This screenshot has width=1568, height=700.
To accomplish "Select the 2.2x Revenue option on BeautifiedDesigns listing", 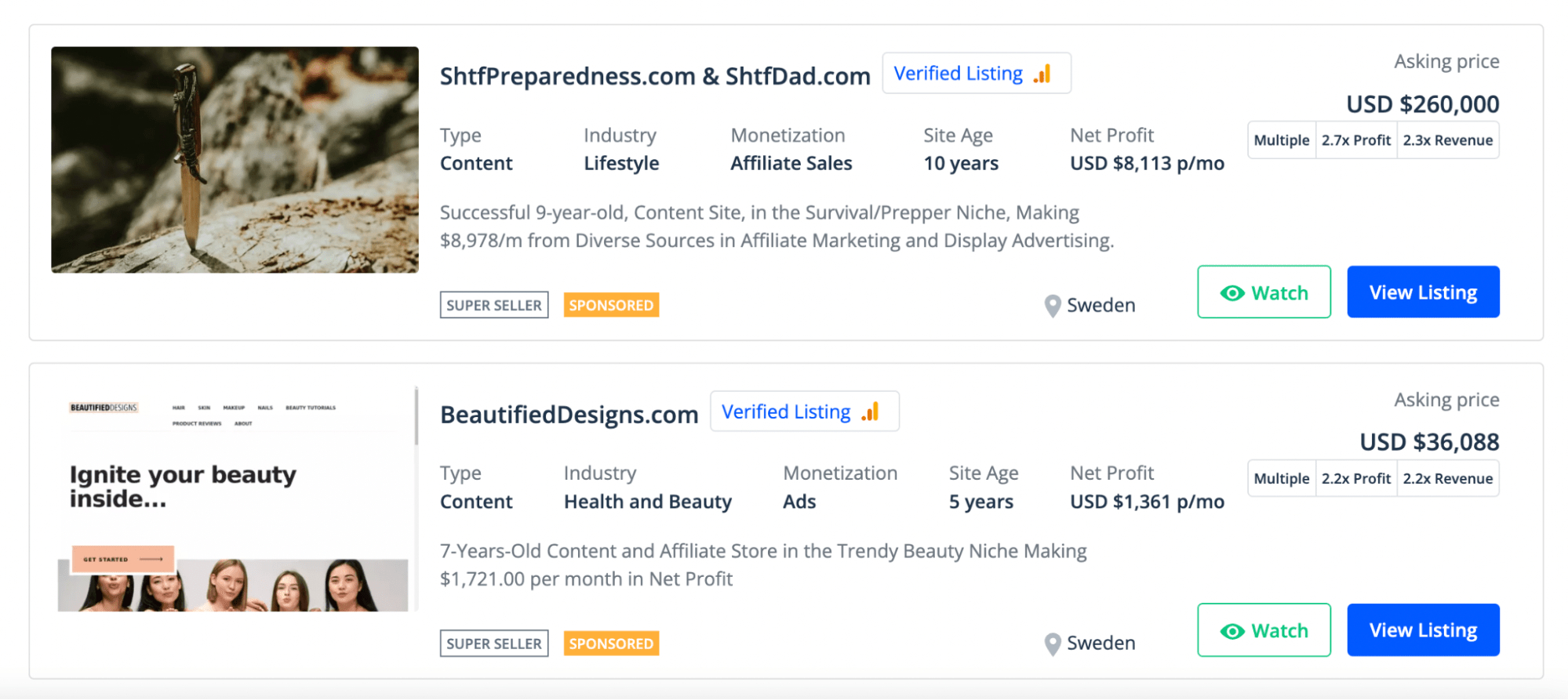I will pos(1447,477).
